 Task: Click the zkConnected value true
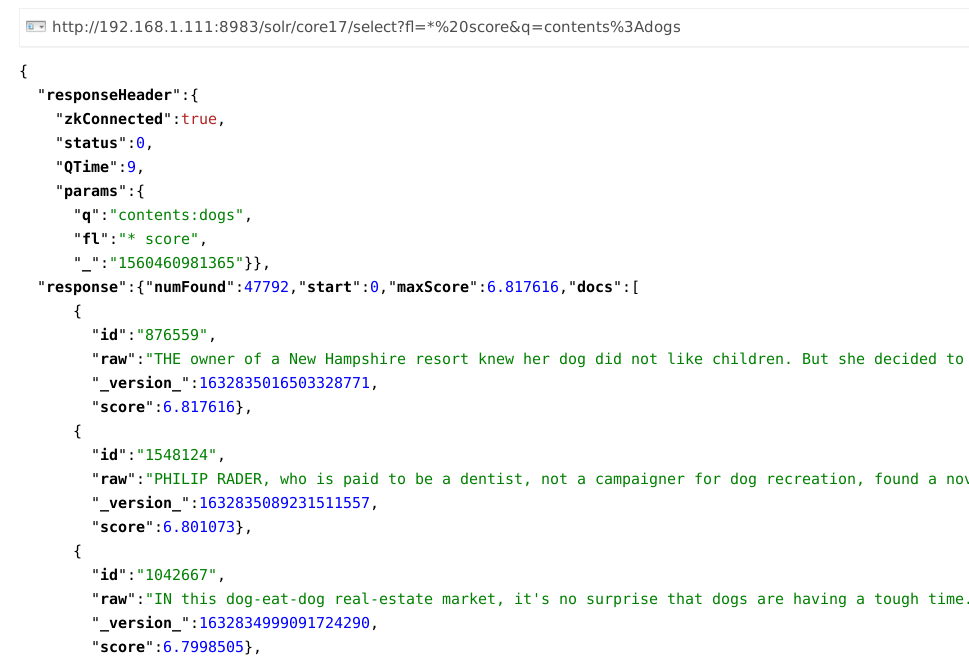(x=199, y=119)
